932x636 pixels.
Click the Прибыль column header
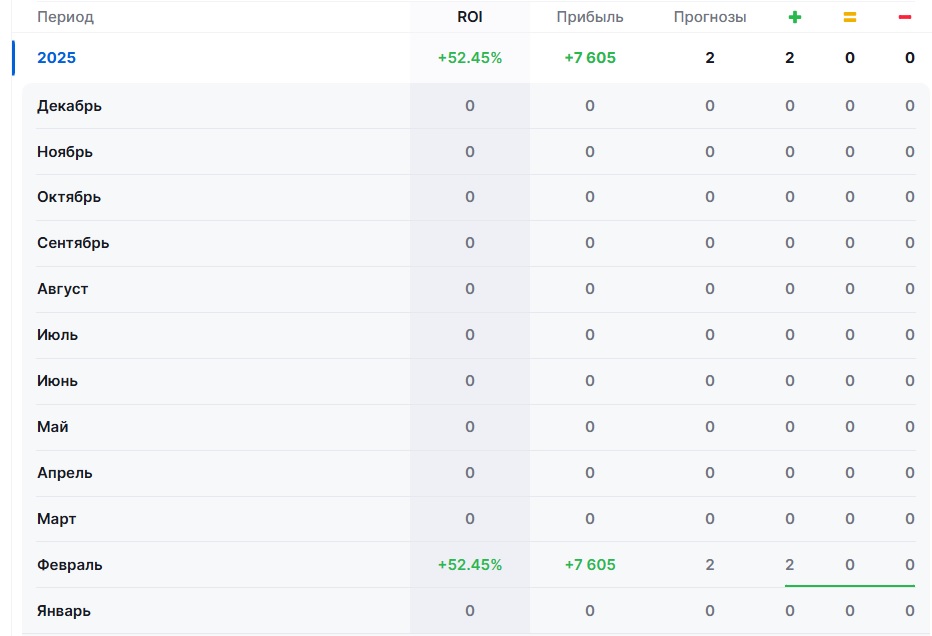(589, 17)
